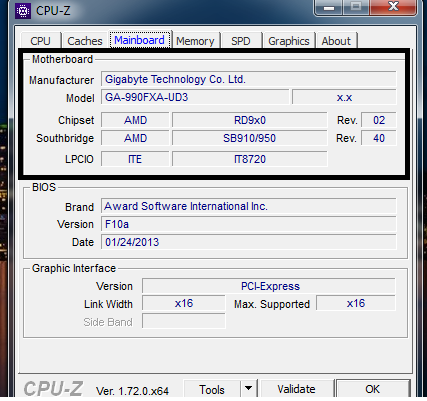Go to the Memory tab
This screenshot has height=401, width=427.
click(x=195, y=41)
